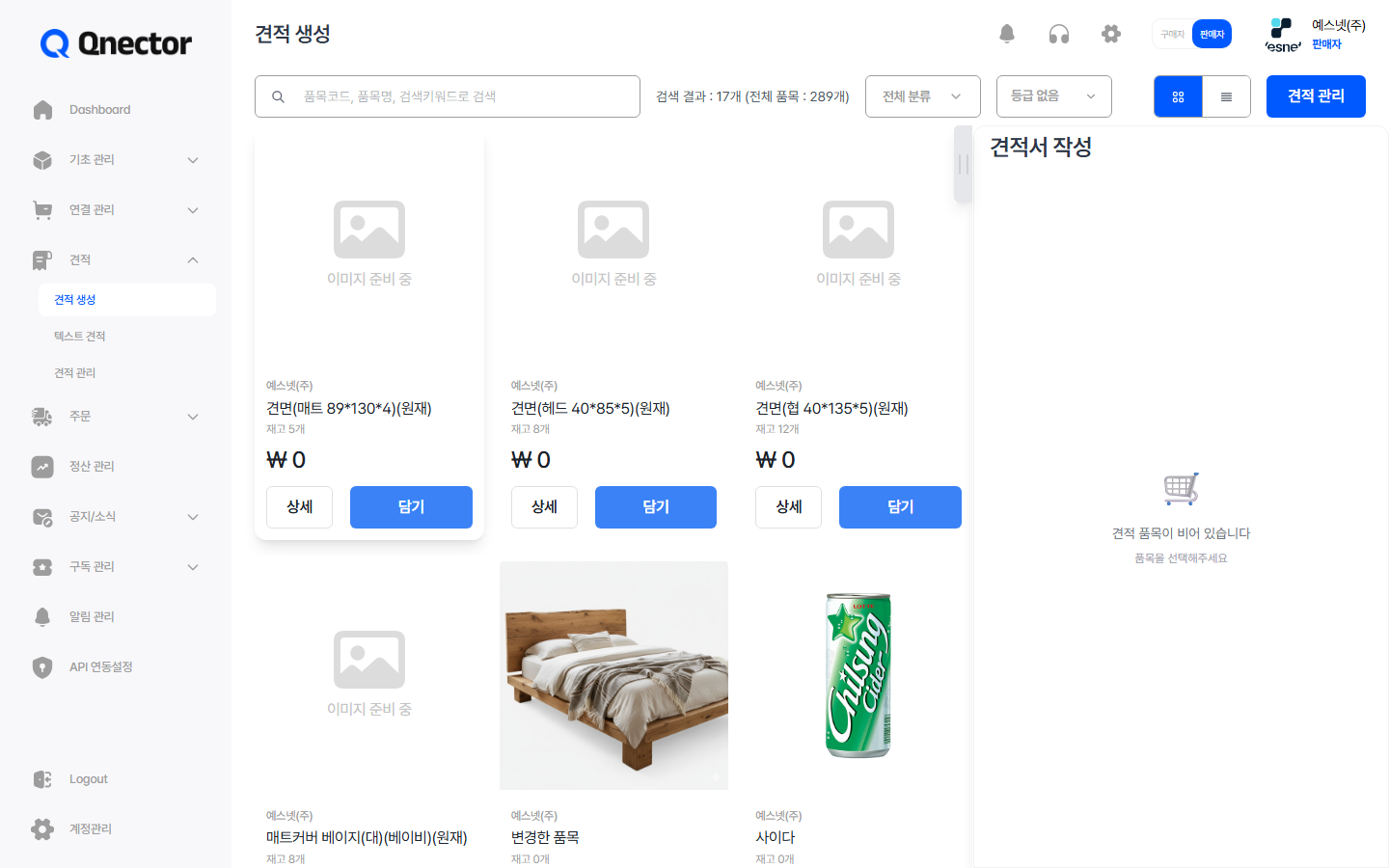Click the product name 사이다
The height and width of the screenshot is (868, 1389).
click(776, 838)
